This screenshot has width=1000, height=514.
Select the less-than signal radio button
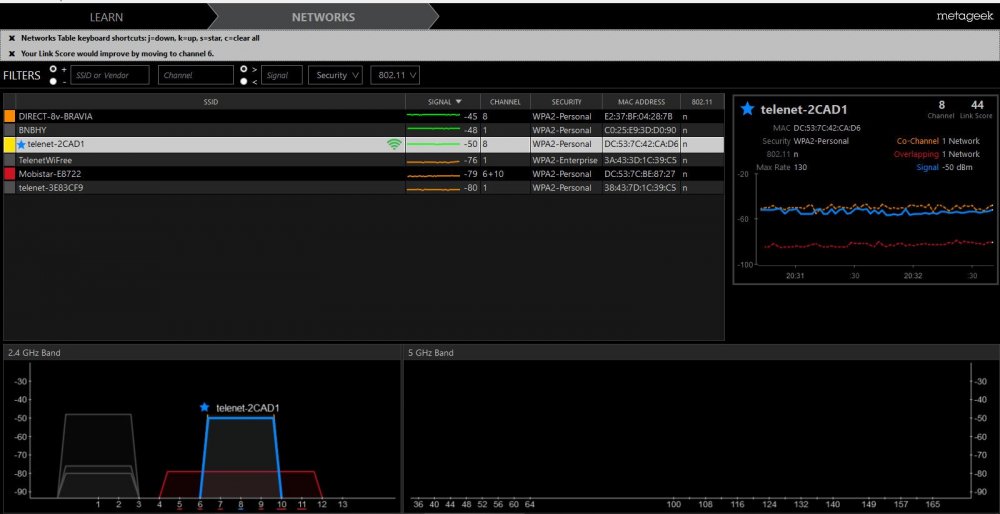pos(243,81)
